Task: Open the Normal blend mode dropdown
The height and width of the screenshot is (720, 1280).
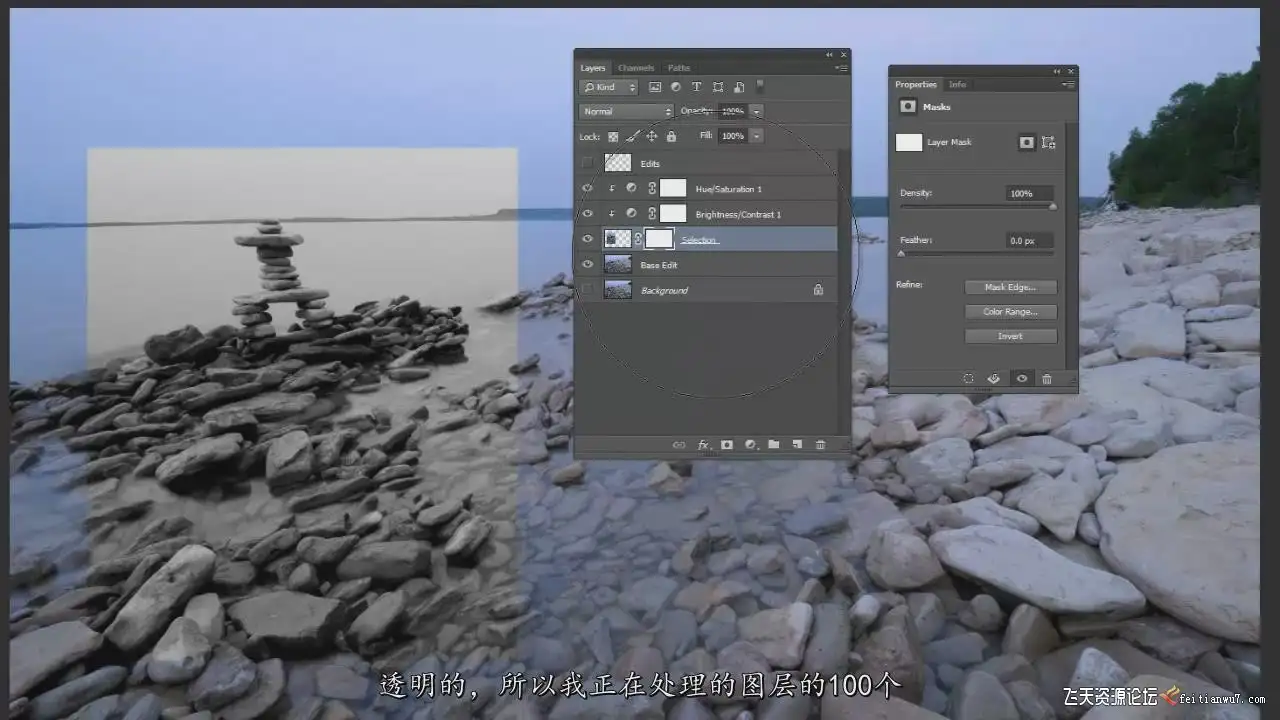Action: click(x=627, y=111)
